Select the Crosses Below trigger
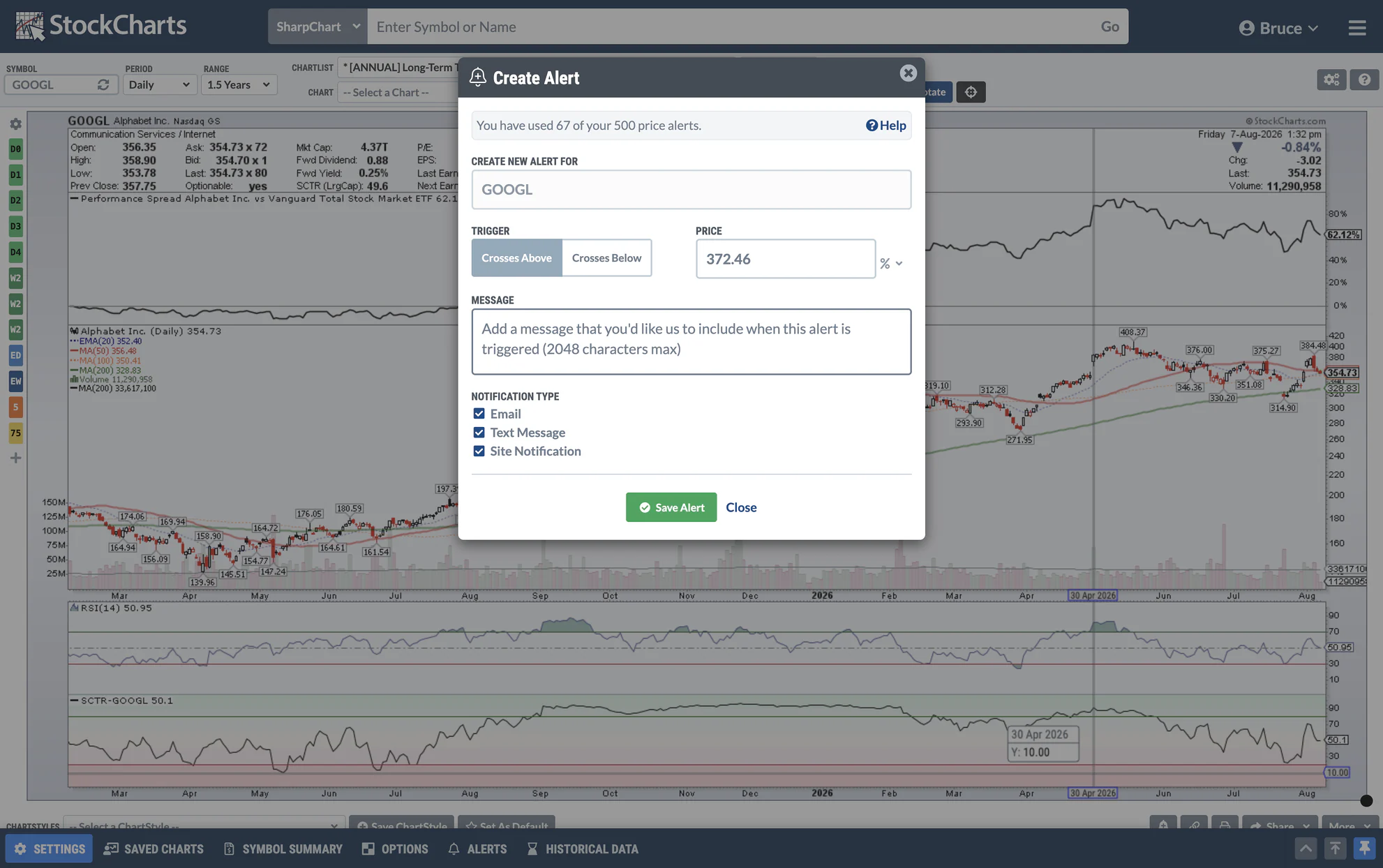The width and height of the screenshot is (1383, 868). [x=606, y=258]
